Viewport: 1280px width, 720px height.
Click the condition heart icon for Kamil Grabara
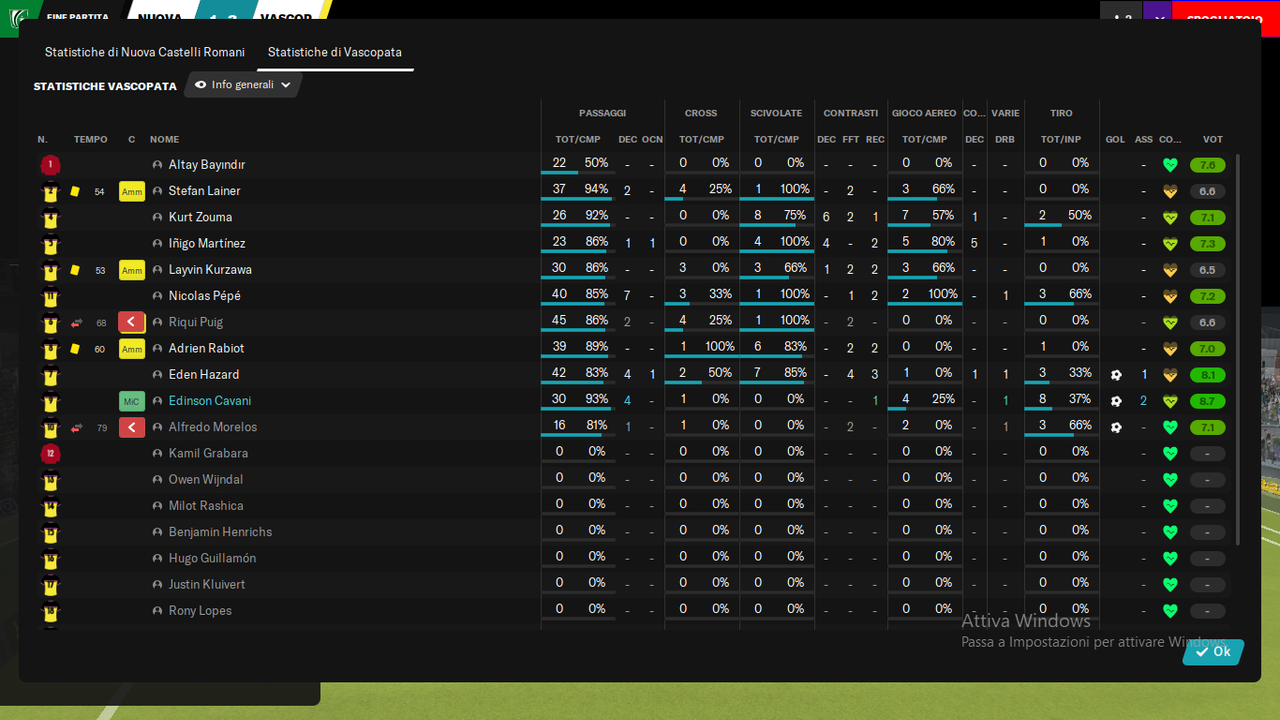pos(1170,454)
